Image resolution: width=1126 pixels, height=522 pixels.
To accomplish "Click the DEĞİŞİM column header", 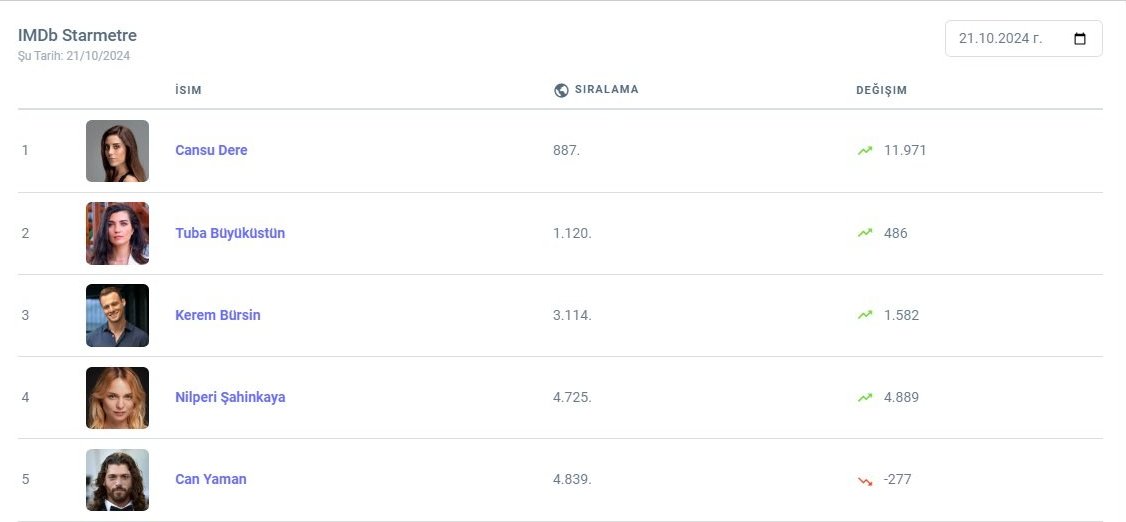I will (881, 90).
